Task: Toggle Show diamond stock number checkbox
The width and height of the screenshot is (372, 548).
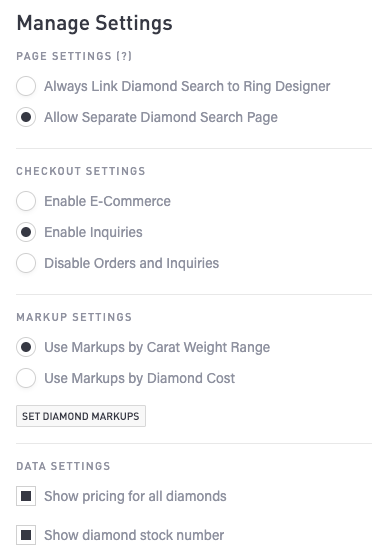Action: (26, 535)
